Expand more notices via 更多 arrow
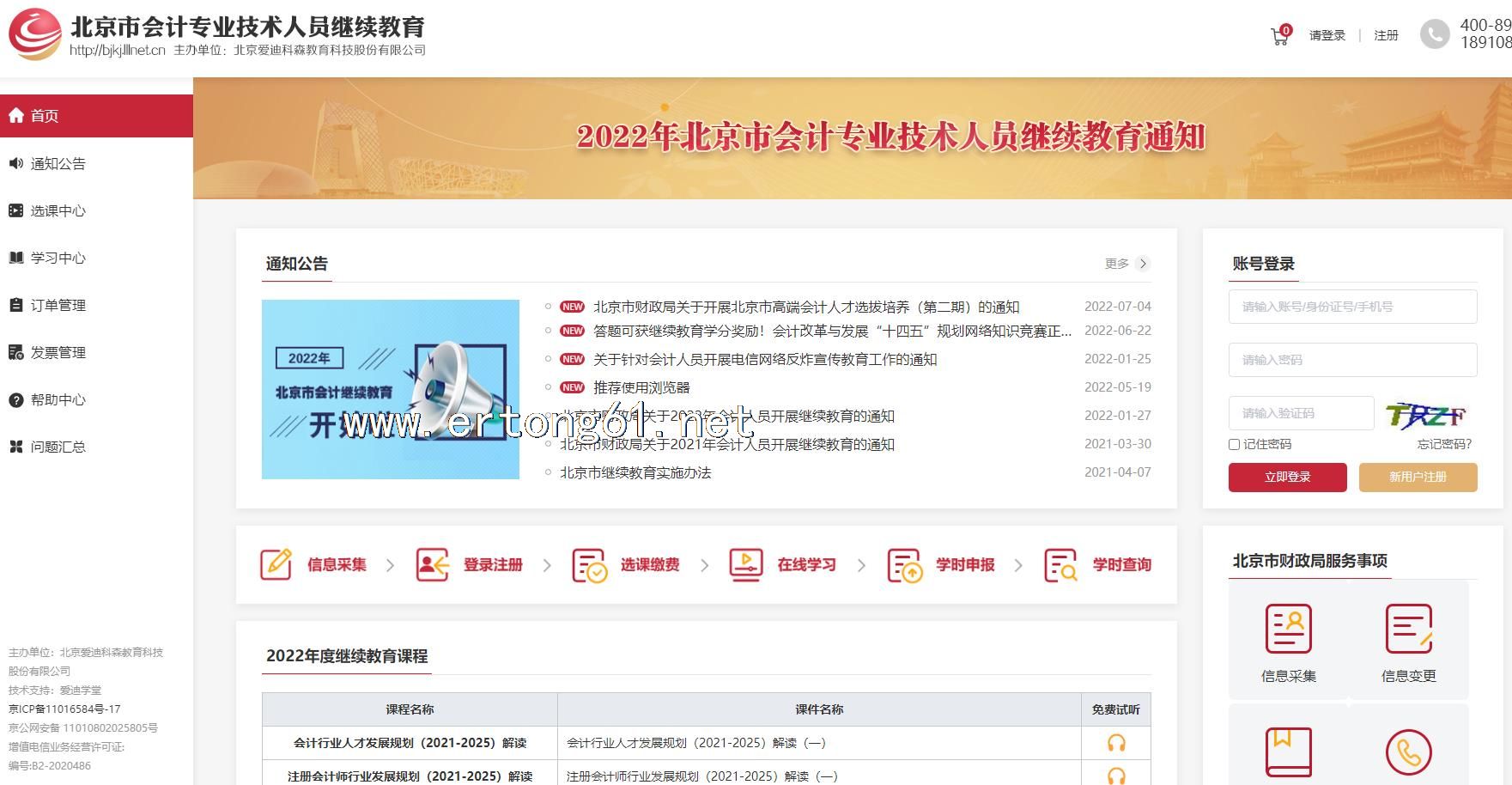 [1142, 264]
